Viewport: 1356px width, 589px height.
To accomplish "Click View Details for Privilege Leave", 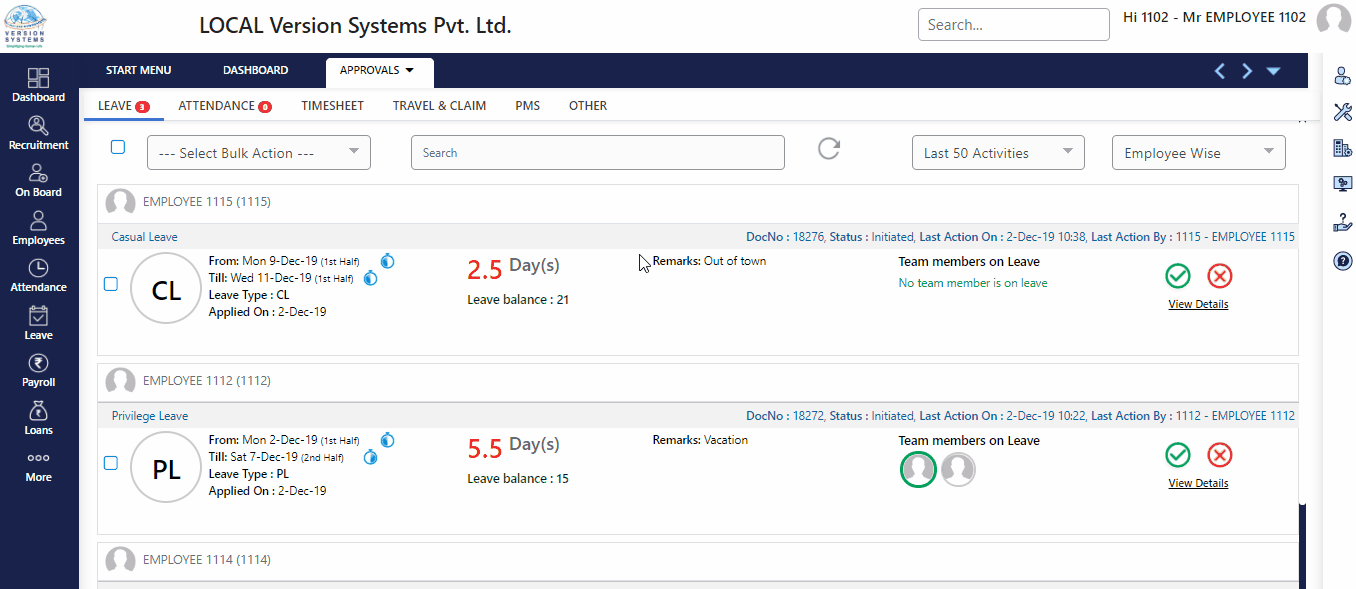I will 1198,483.
